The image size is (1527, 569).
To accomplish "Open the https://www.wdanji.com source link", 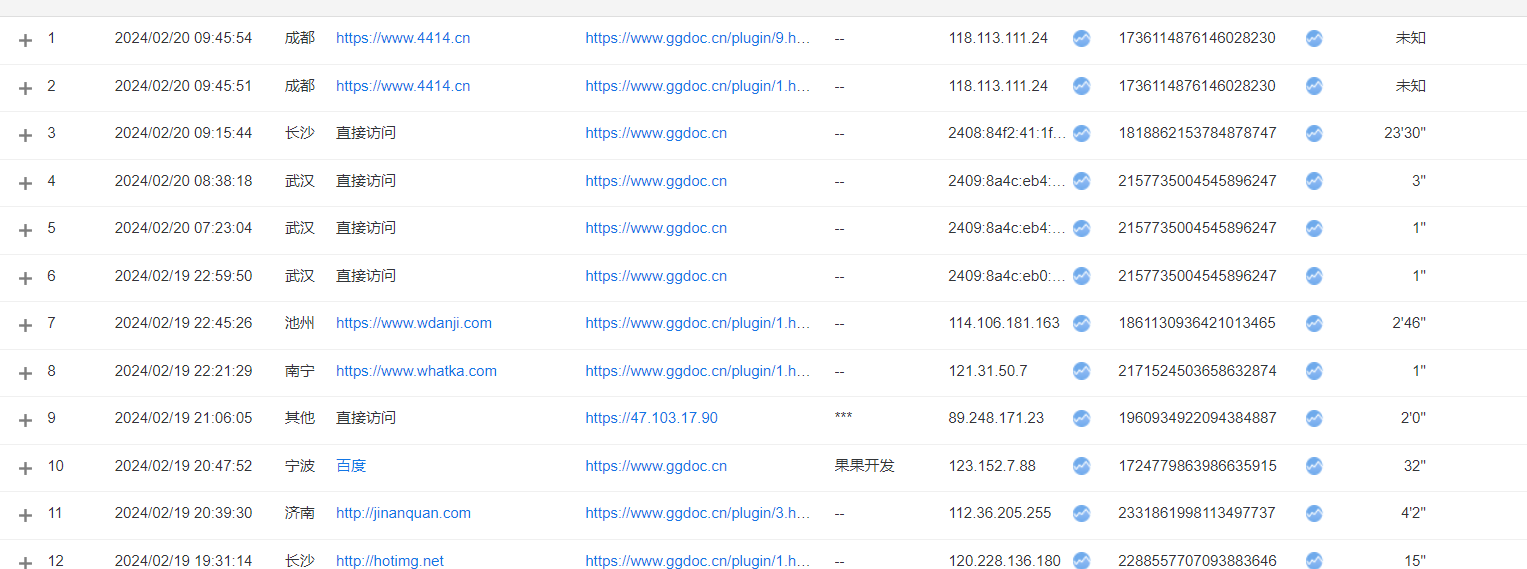I will [x=413, y=323].
